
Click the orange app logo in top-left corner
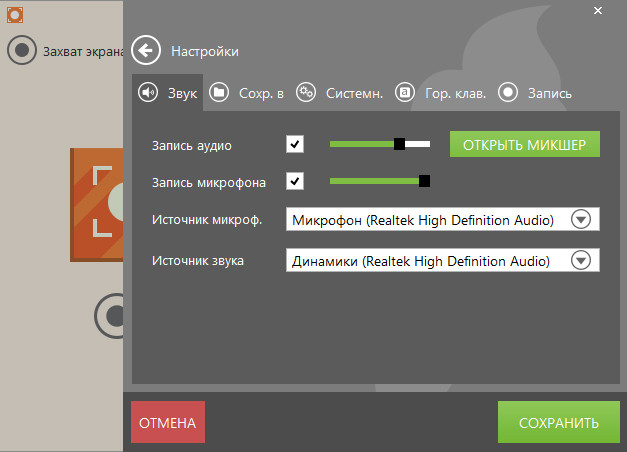point(15,15)
